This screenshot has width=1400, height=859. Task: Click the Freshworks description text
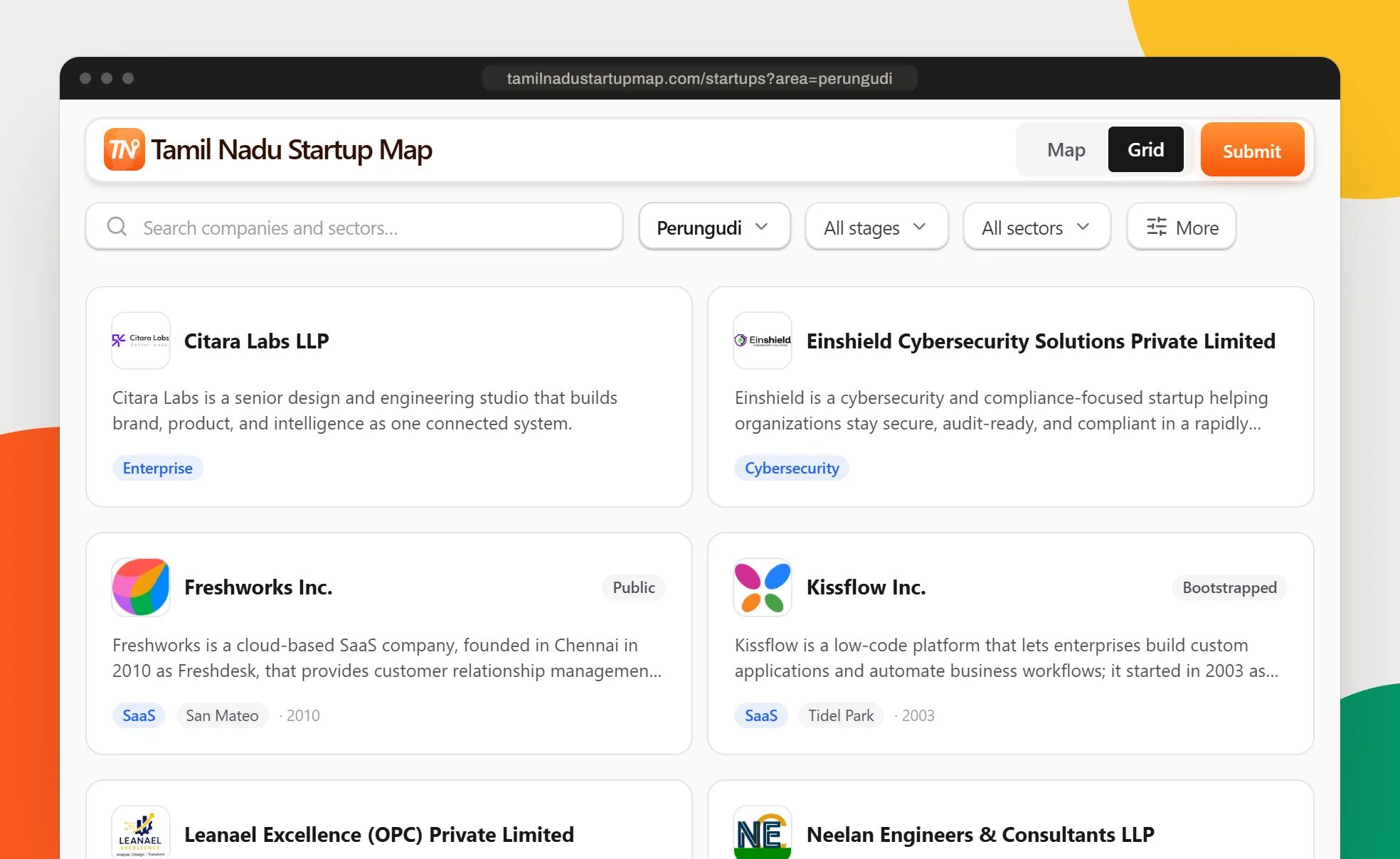coord(387,658)
